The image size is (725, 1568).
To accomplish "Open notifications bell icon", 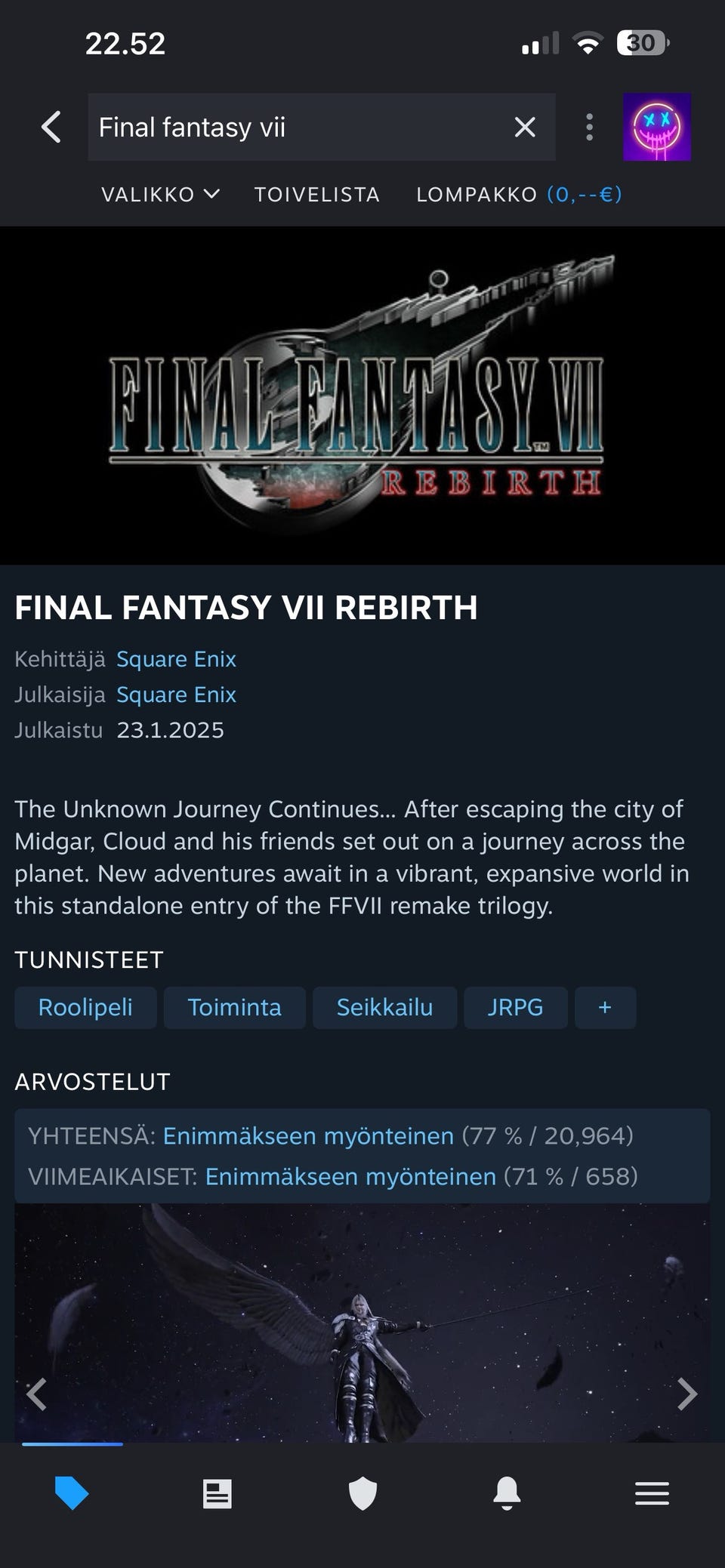I will tap(507, 1493).
